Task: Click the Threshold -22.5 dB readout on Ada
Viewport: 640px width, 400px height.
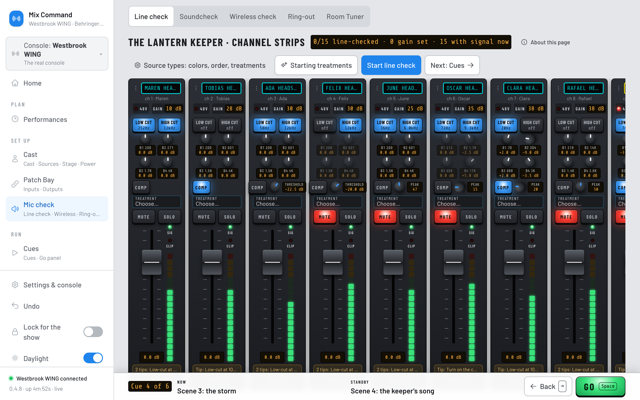Action: (x=294, y=187)
